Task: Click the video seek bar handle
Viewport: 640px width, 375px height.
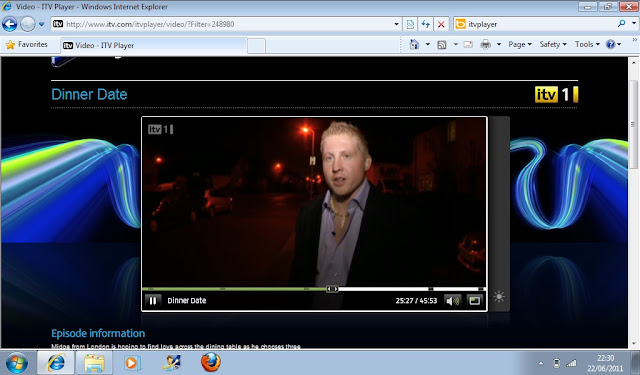Action: click(332, 289)
